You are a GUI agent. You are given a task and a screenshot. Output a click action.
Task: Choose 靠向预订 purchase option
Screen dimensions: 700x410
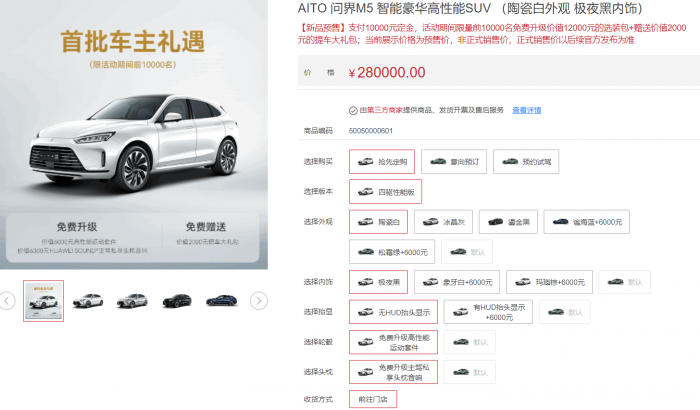[454, 162]
